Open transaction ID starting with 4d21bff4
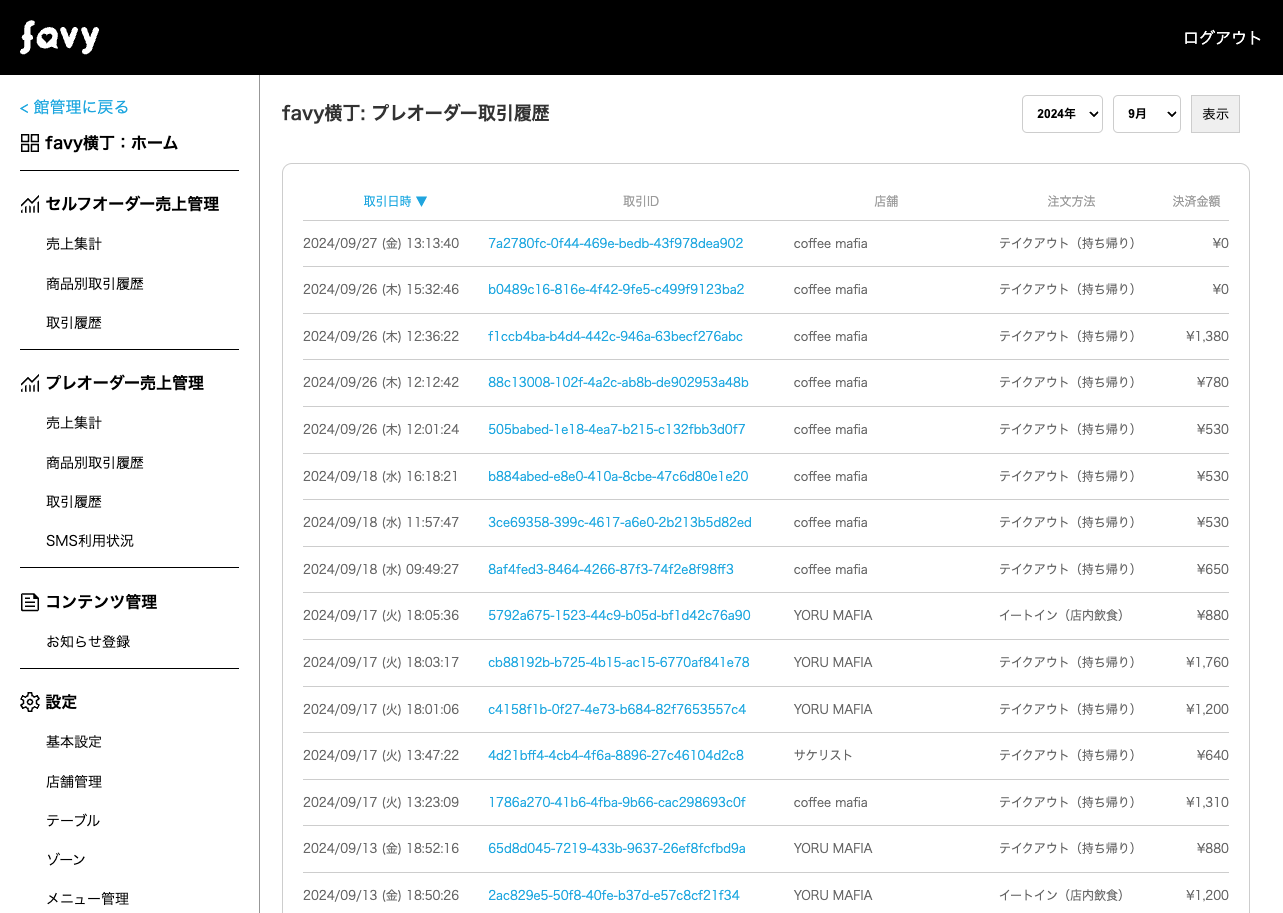 point(615,755)
